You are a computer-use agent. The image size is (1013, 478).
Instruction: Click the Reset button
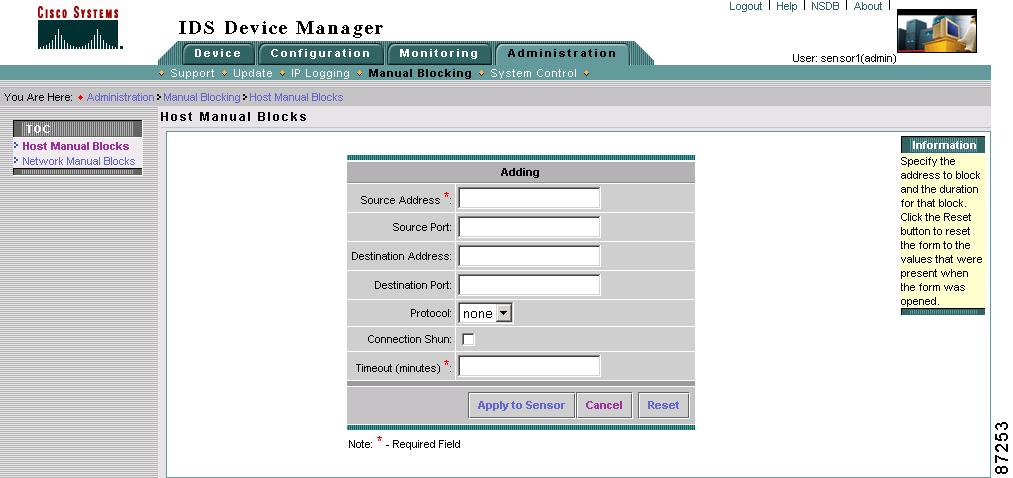click(x=663, y=405)
